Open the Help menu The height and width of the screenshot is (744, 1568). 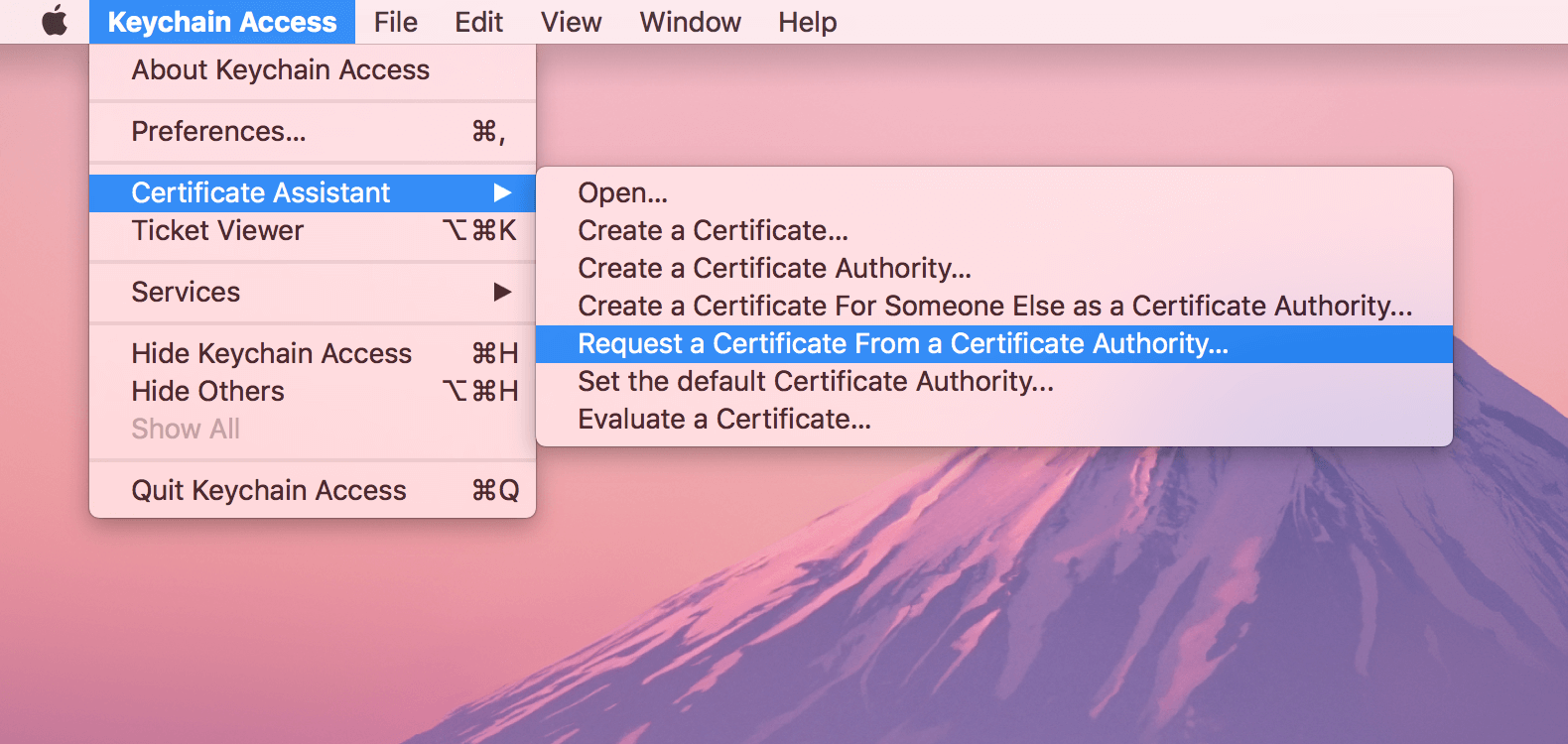pos(807,22)
